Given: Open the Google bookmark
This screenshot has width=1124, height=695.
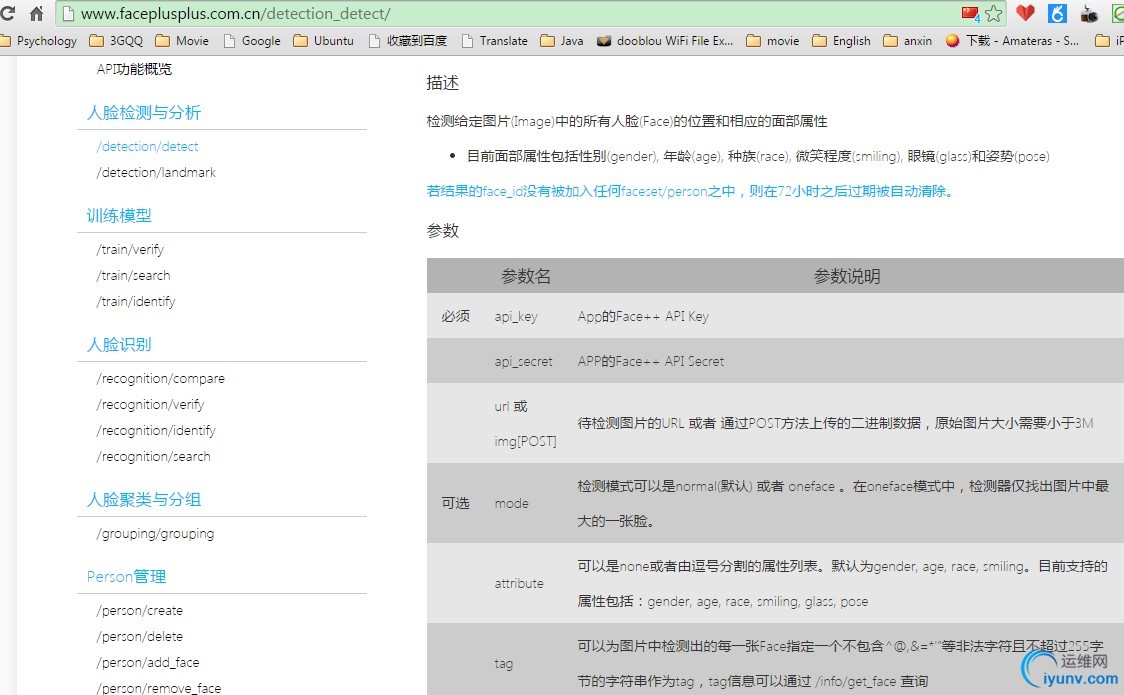Looking at the screenshot, I should click(x=252, y=41).
